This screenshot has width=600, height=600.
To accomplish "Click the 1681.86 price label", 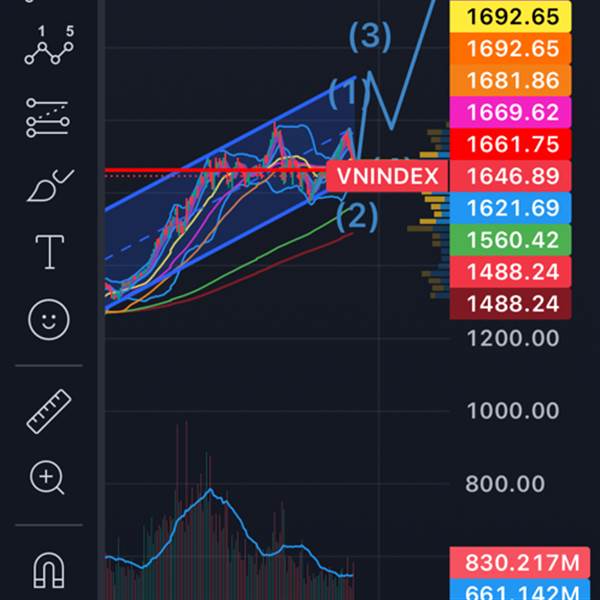I will pyautogui.click(x=510, y=80).
